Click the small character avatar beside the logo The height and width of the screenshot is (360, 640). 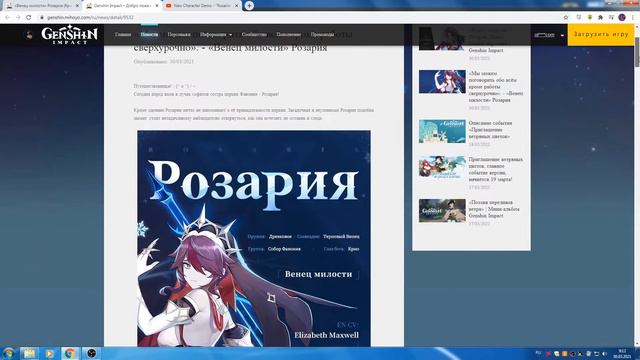click(29, 35)
